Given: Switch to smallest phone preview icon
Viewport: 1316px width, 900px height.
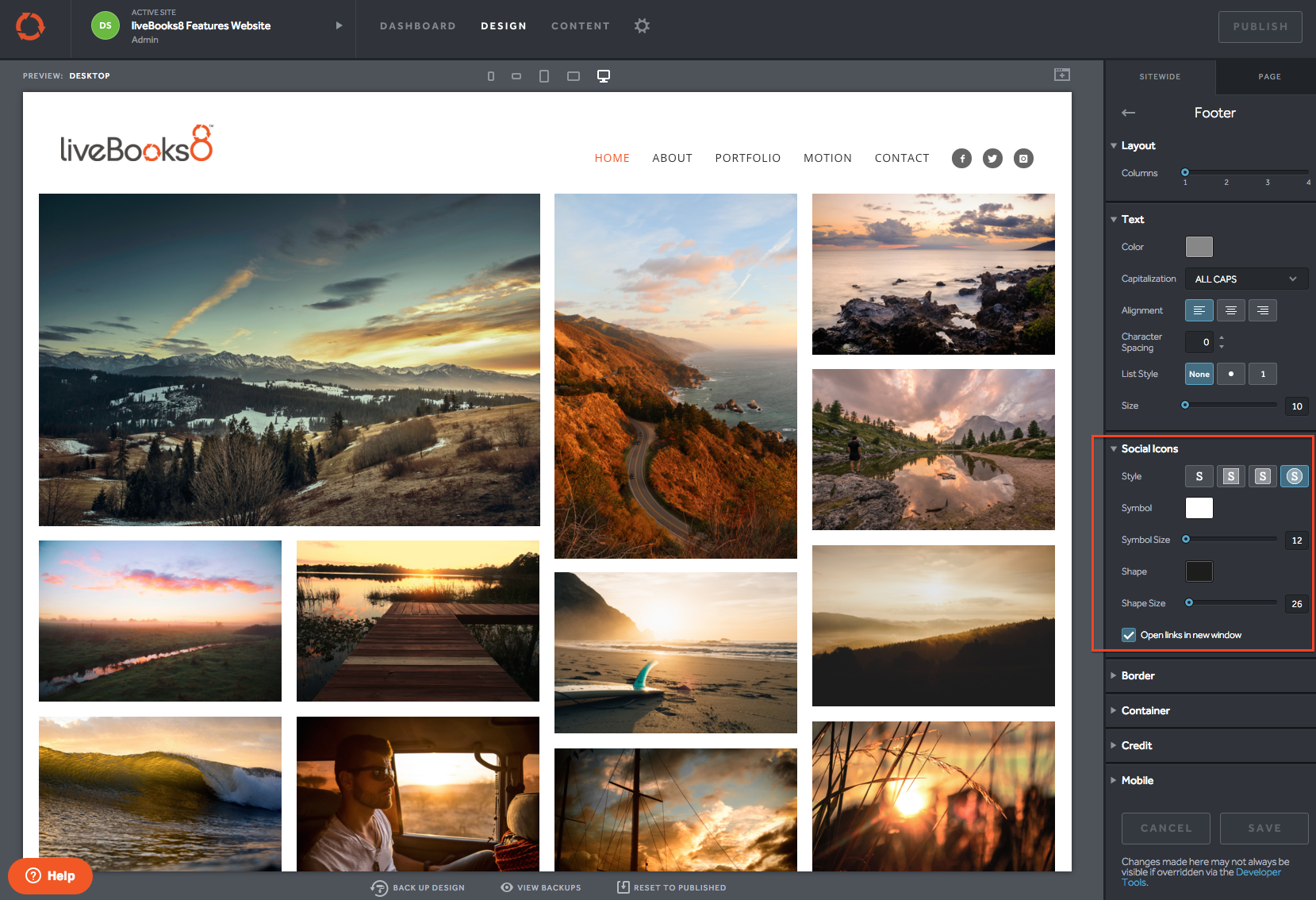Looking at the screenshot, I should click(x=491, y=76).
